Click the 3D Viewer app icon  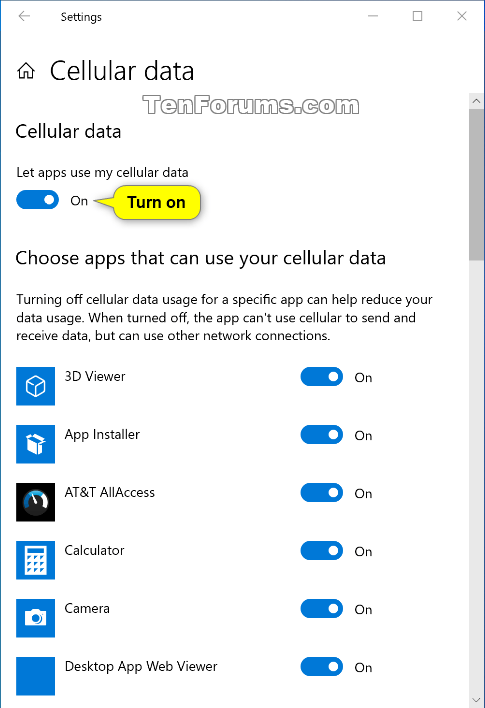(x=35, y=386)
